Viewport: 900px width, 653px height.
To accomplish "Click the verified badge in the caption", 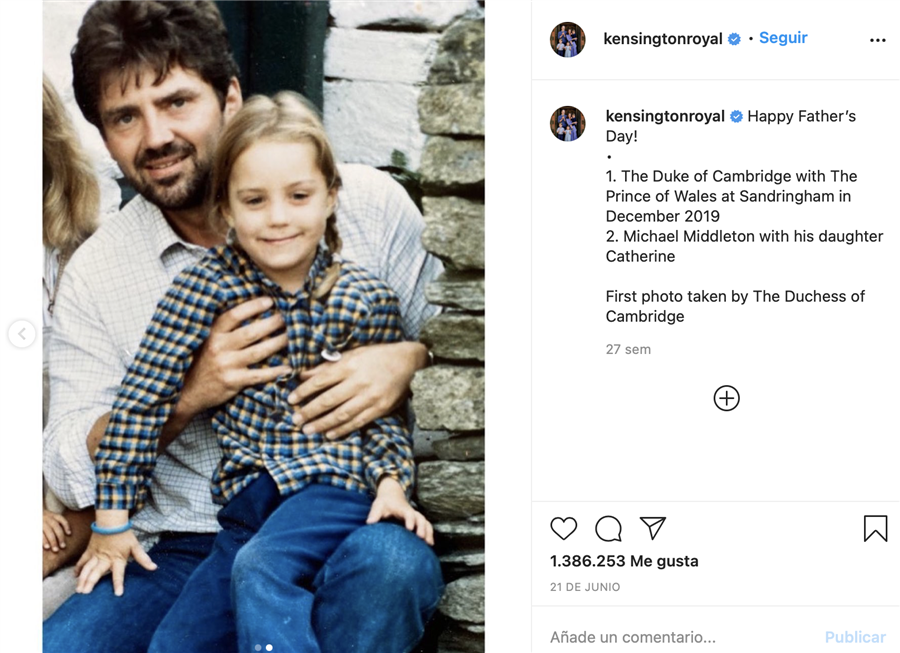I will click(737, 117).
